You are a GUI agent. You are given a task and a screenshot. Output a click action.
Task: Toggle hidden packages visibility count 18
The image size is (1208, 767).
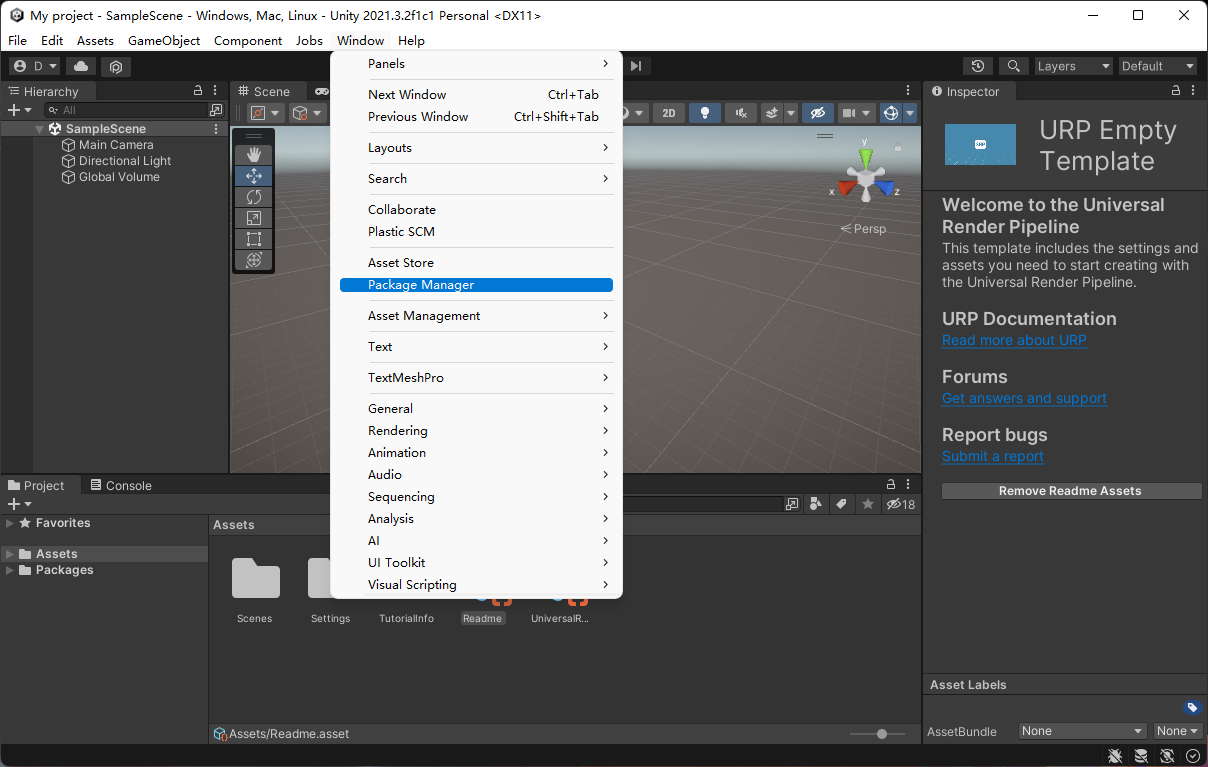[x=900, y=504]
